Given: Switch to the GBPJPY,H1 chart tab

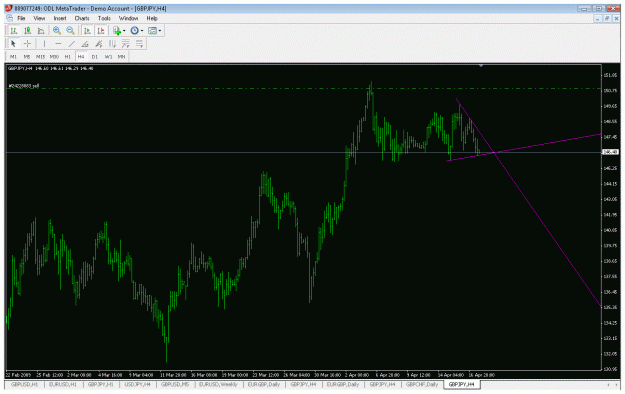Looking at the screenshot, I should [100, 384].
